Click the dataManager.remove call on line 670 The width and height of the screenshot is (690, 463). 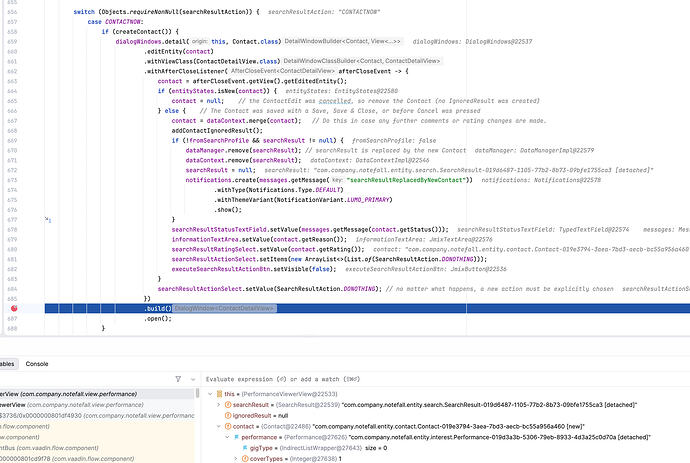click(243, 151)
